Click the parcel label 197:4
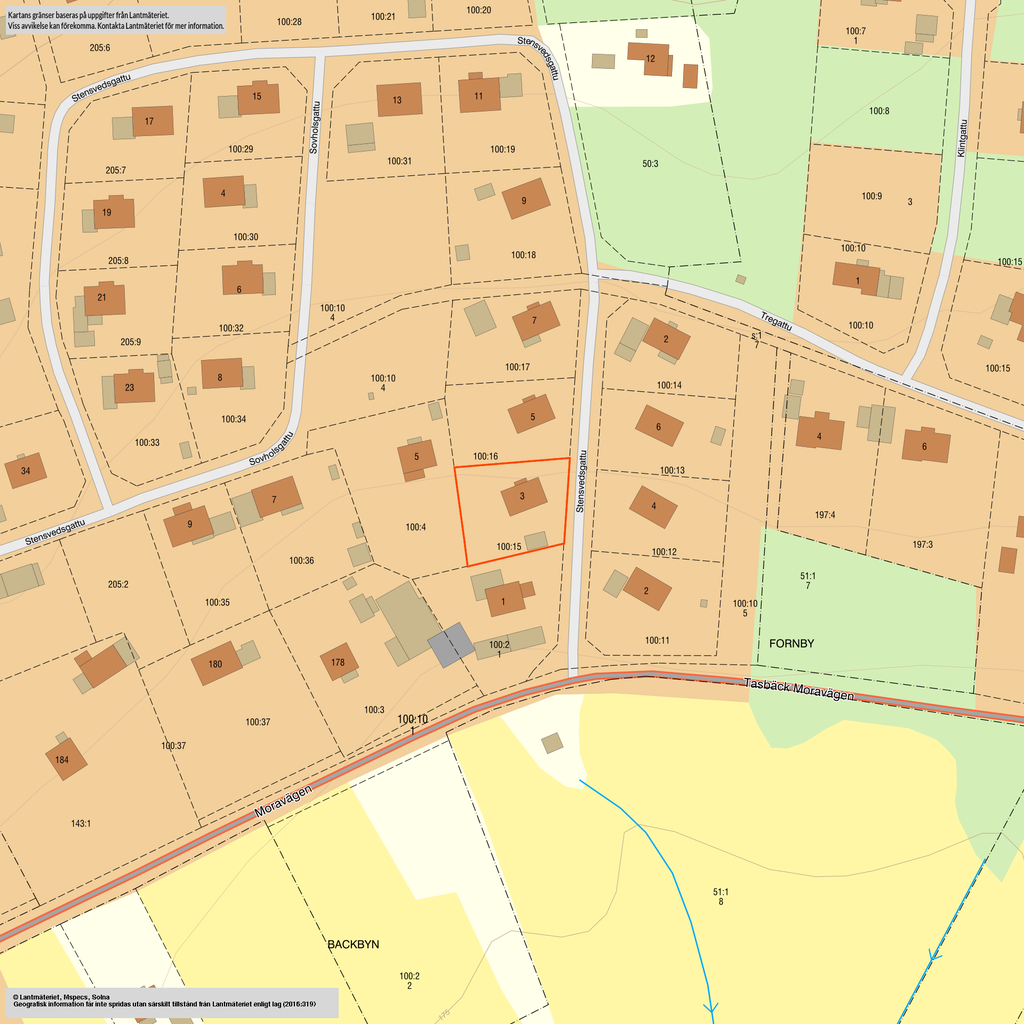The width and height of the screenshot is (1024, 1024). pos(824,515)
